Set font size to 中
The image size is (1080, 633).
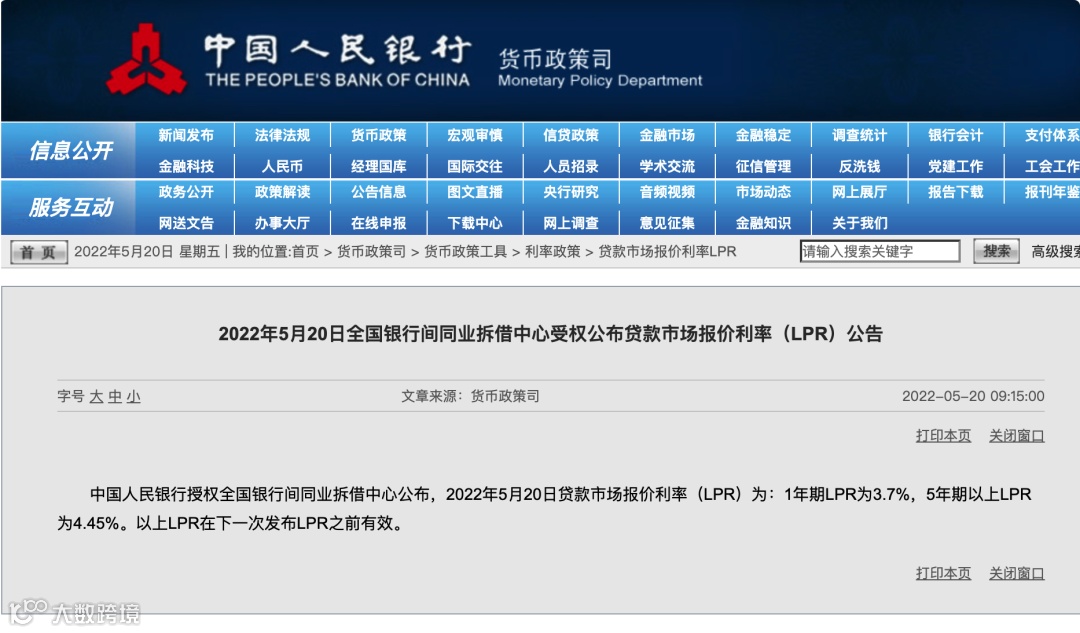[x=115, y=397]
